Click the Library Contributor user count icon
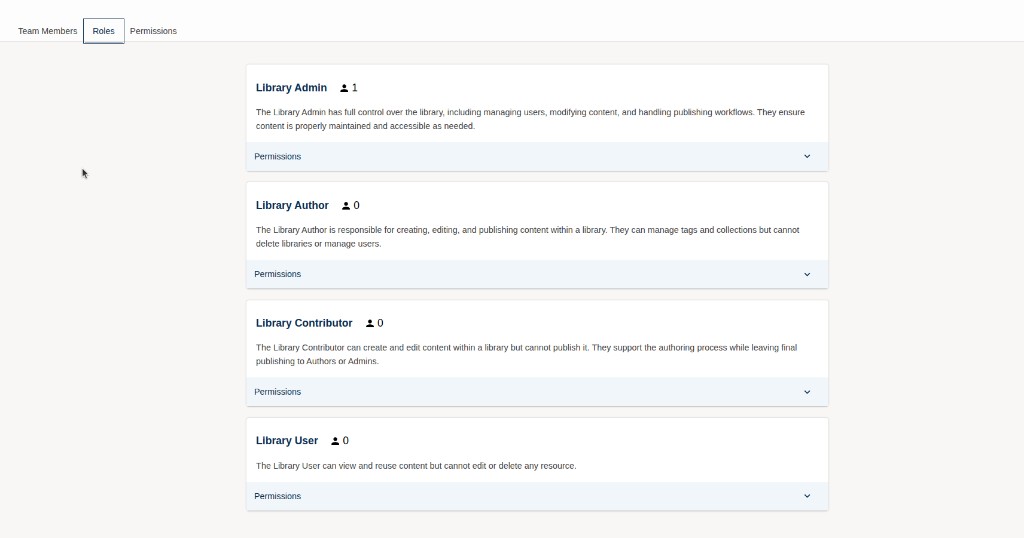 tap(370, 323)
